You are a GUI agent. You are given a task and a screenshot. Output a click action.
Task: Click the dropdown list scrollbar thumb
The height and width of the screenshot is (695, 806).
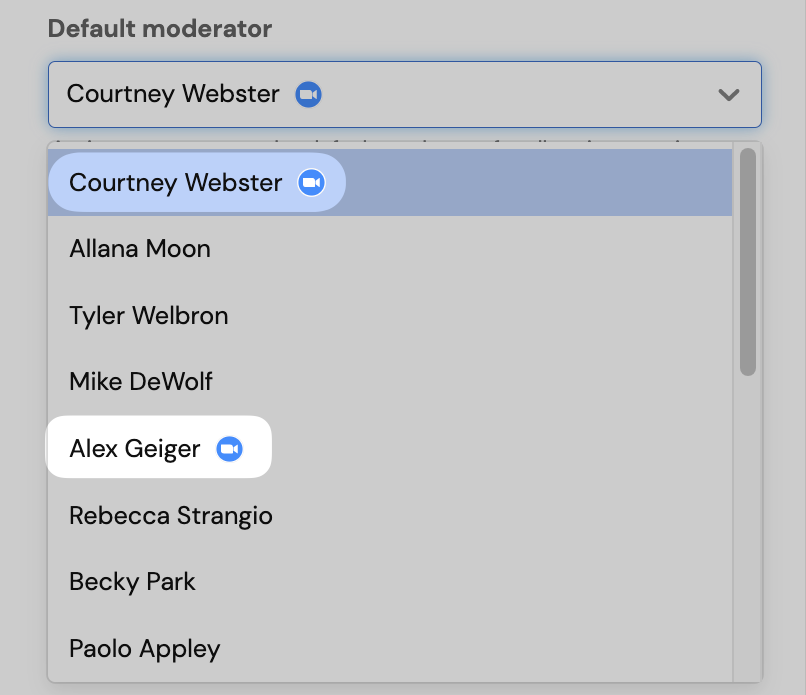click(747, 262)
